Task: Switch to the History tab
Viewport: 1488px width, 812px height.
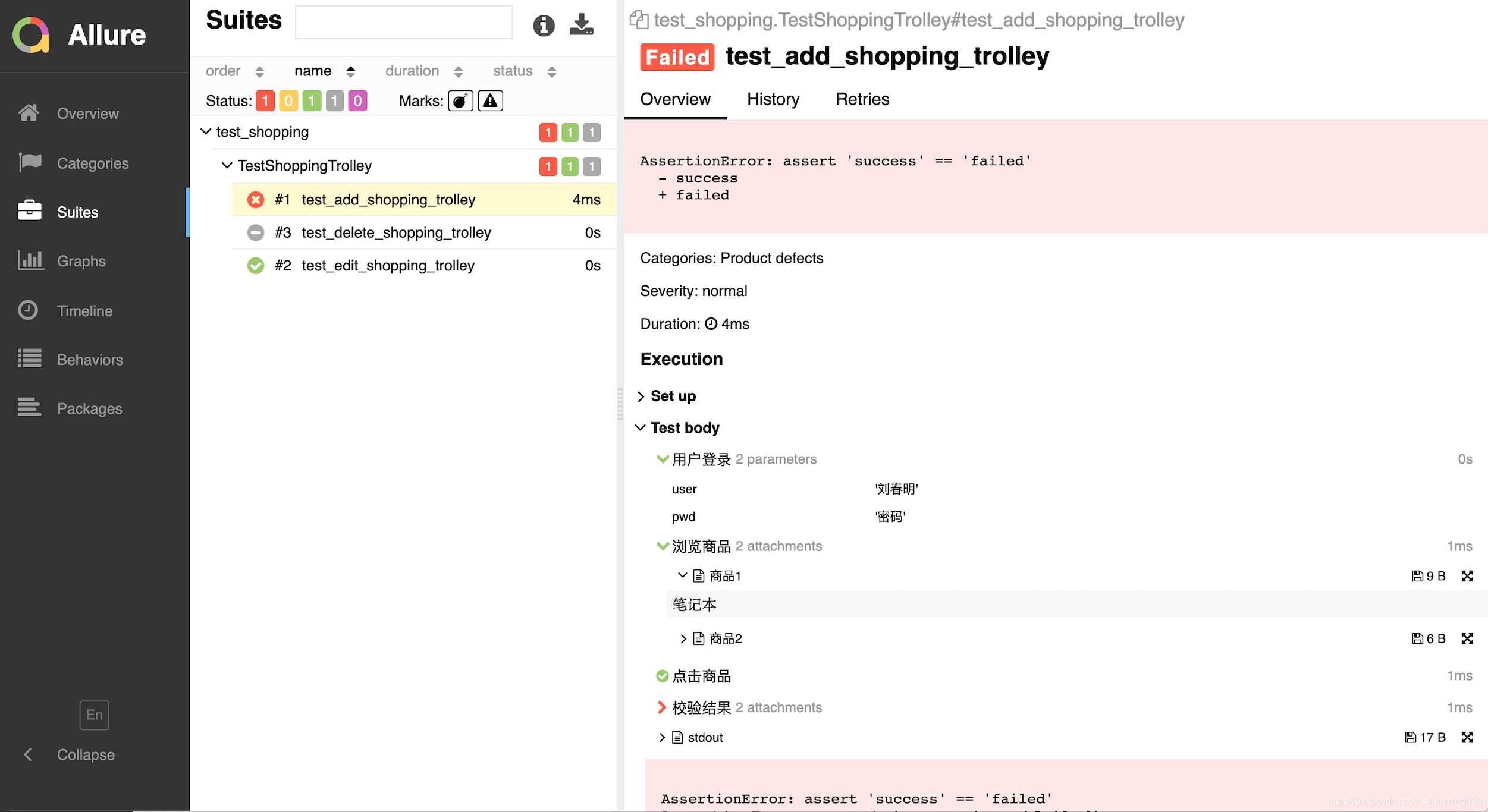Action: pos(772,99)
